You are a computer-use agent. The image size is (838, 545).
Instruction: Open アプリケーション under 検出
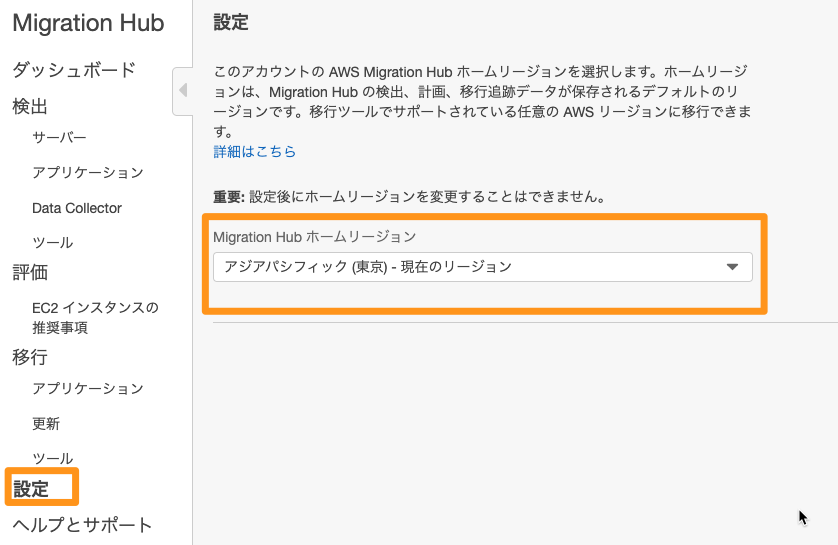tap(88, 173)
